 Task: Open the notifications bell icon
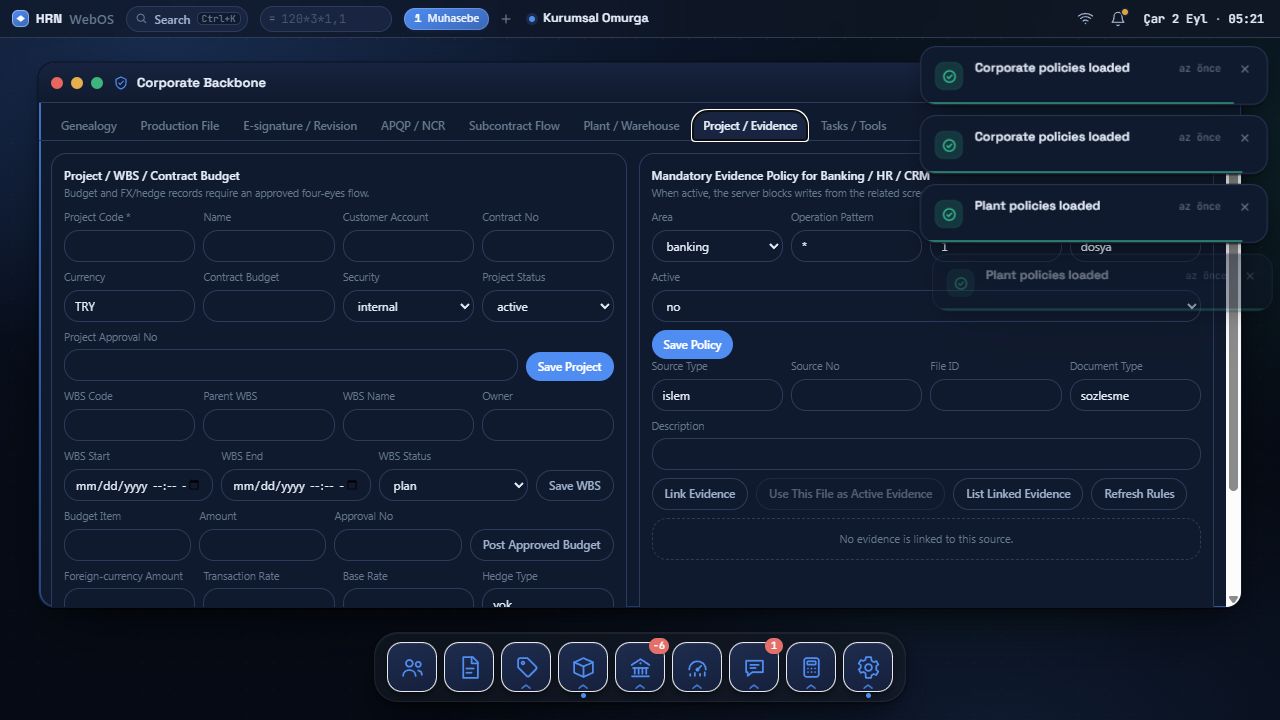point(1118,19)
